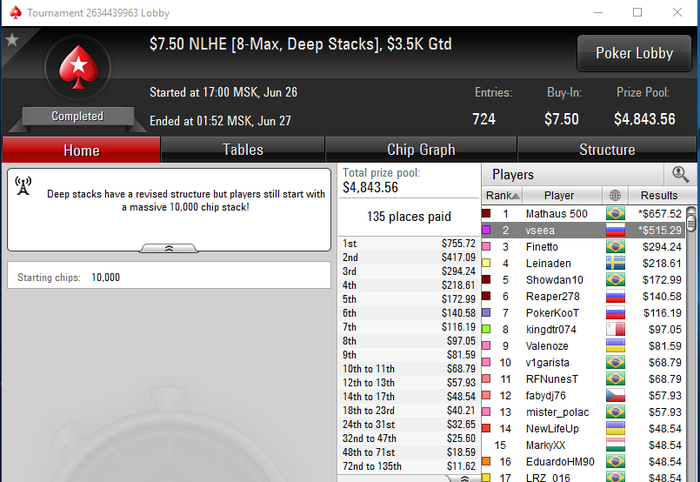Sort players by Rank column arrow

pyautogui.click(x=502, y=195)
